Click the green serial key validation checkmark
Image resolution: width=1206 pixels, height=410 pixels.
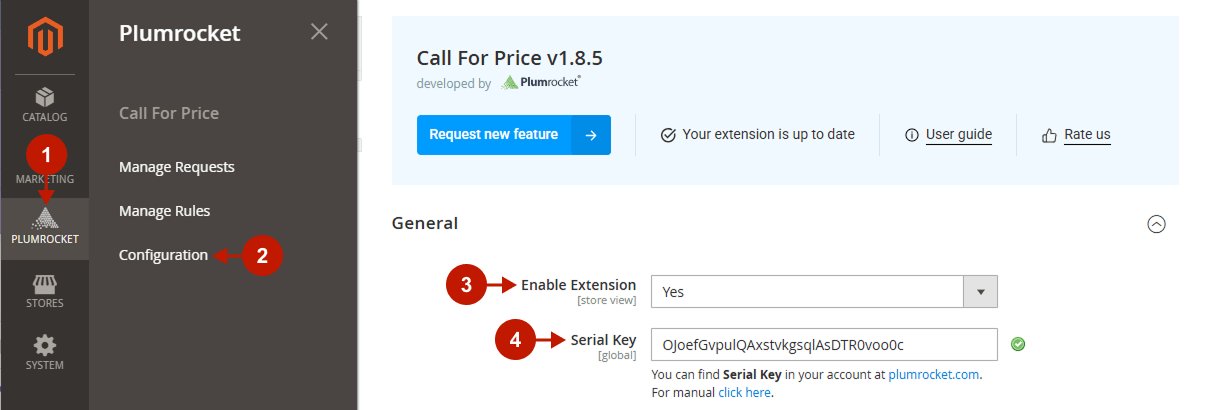tap(1018, 344)
